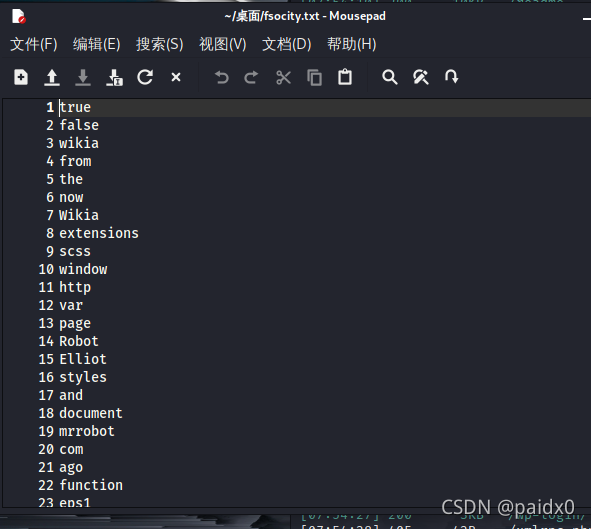Click capitalized 'Wikia' on line 7
This screenshot has width=591, height=529.
coord(79,215)
